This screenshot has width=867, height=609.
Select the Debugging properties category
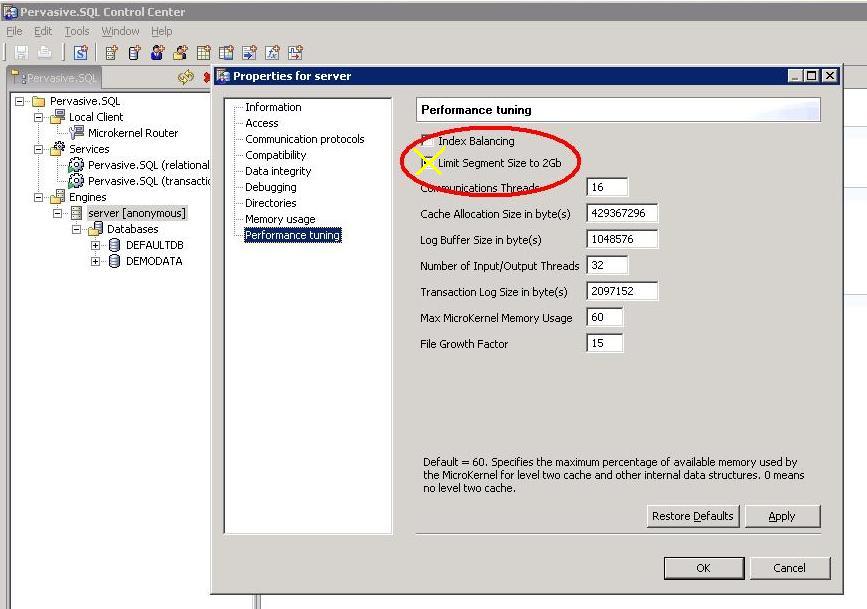tap(270, 187)
